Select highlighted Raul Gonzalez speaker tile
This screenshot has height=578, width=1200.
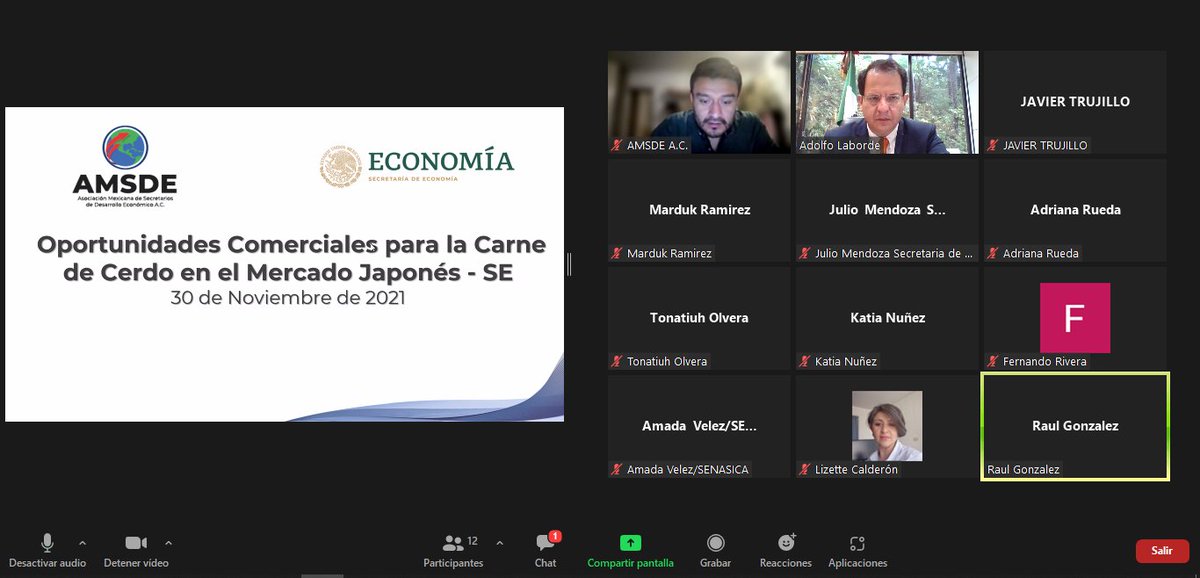[x=1075, y=426]
